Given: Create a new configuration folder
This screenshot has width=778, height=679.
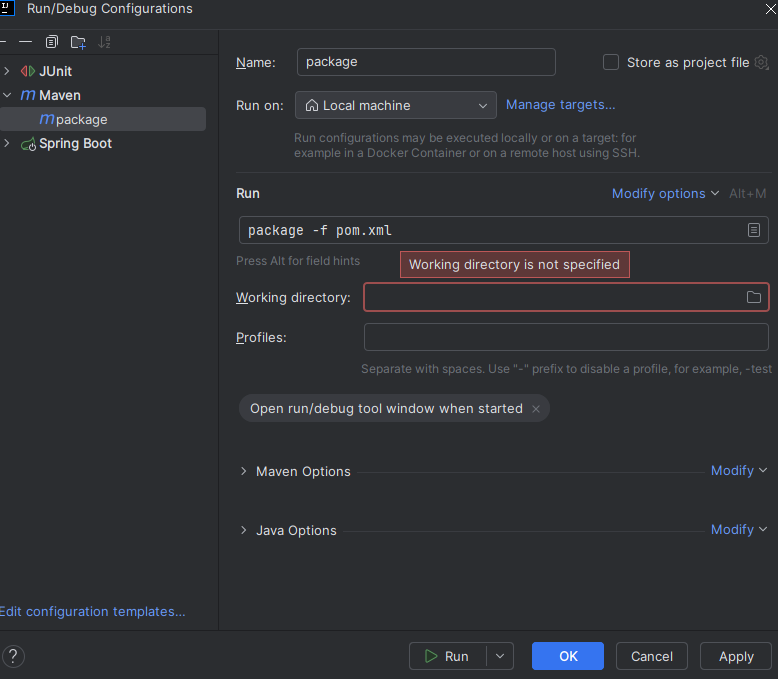Looking at the screenshot, I should pos(78,42).
